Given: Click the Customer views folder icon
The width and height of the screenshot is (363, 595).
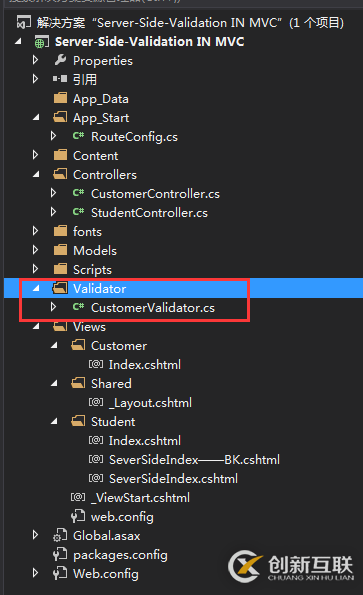Looking at the screenshot, I should [78, 345].
